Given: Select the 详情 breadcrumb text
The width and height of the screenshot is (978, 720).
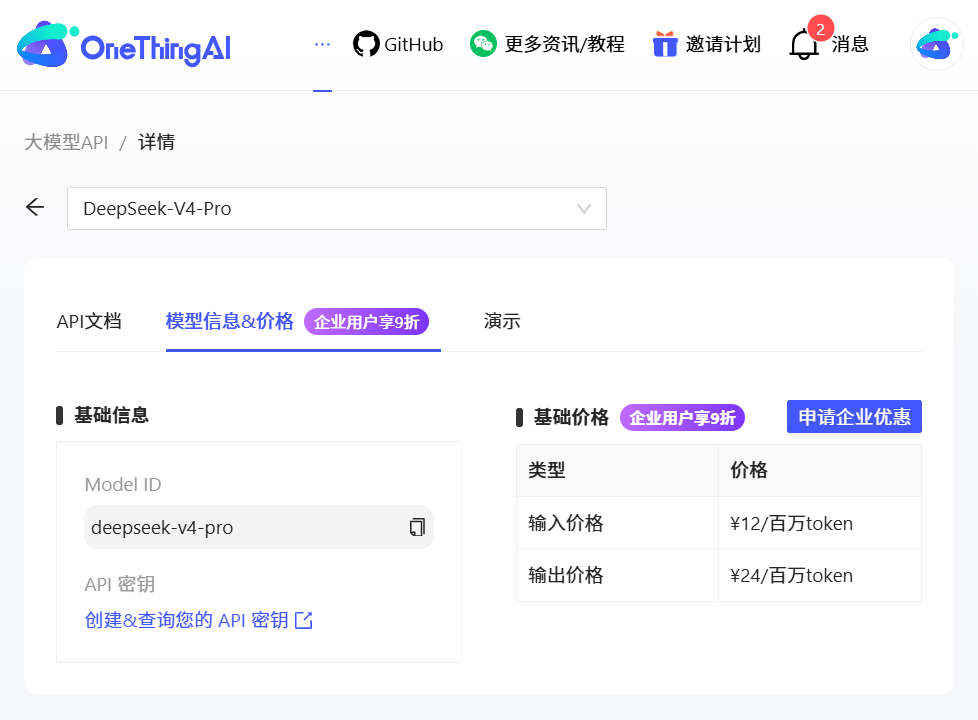Looking at the screenshot, I should pos(157,142).
